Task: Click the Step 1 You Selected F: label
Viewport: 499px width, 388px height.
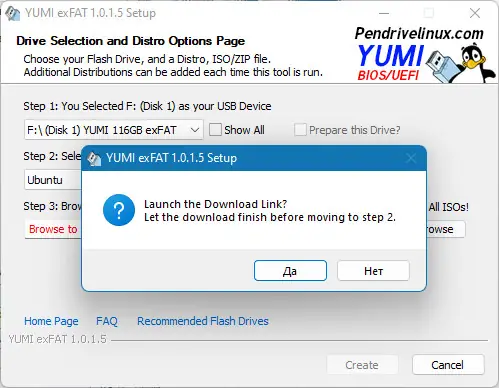Action: [x=147, y=106]
